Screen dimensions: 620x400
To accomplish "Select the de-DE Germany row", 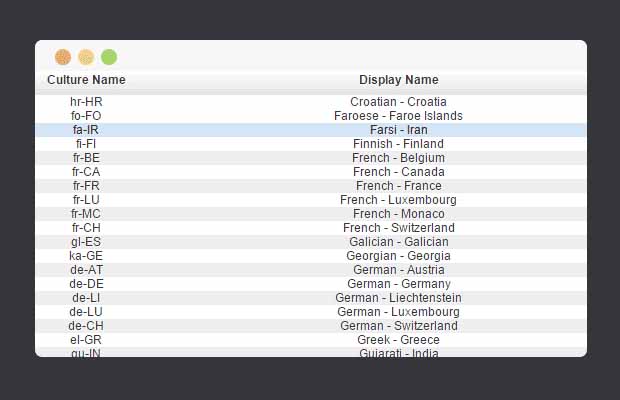I will (311, 284).
